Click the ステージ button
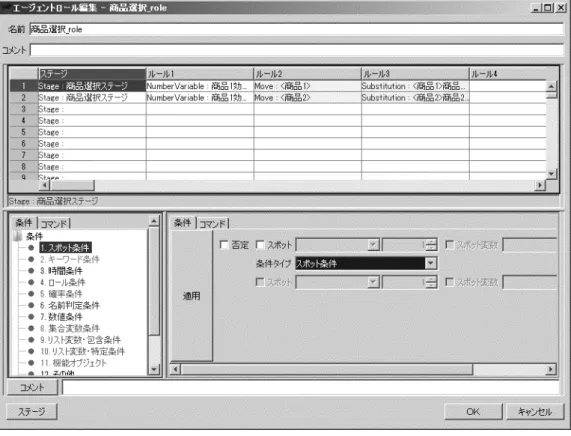 pos(32,412)
